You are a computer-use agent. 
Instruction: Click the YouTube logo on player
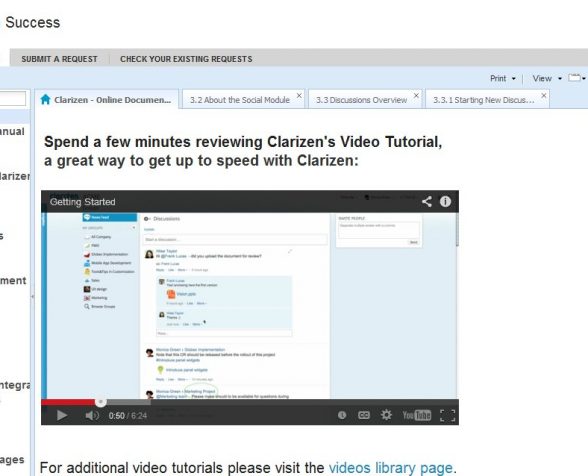417,415
